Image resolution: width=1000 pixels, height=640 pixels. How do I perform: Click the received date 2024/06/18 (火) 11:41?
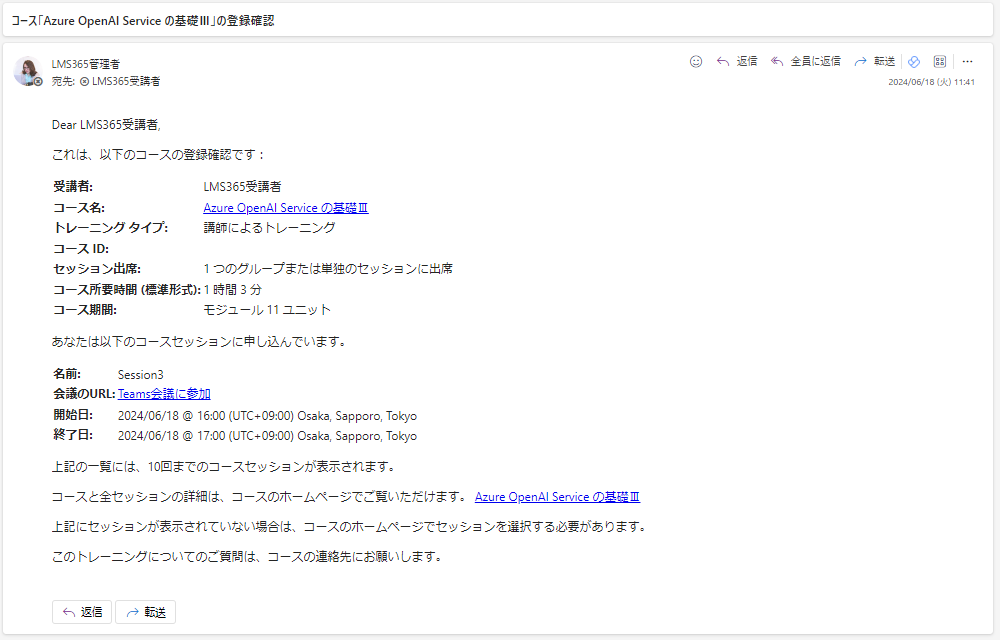pos(931,82)
